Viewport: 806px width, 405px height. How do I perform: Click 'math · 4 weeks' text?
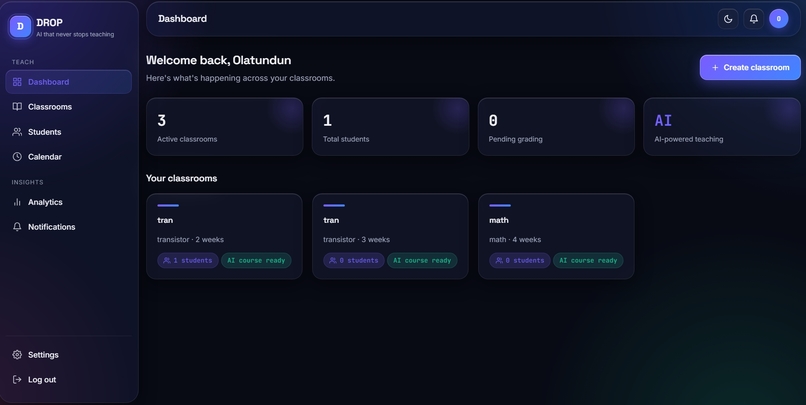[515, 240]
